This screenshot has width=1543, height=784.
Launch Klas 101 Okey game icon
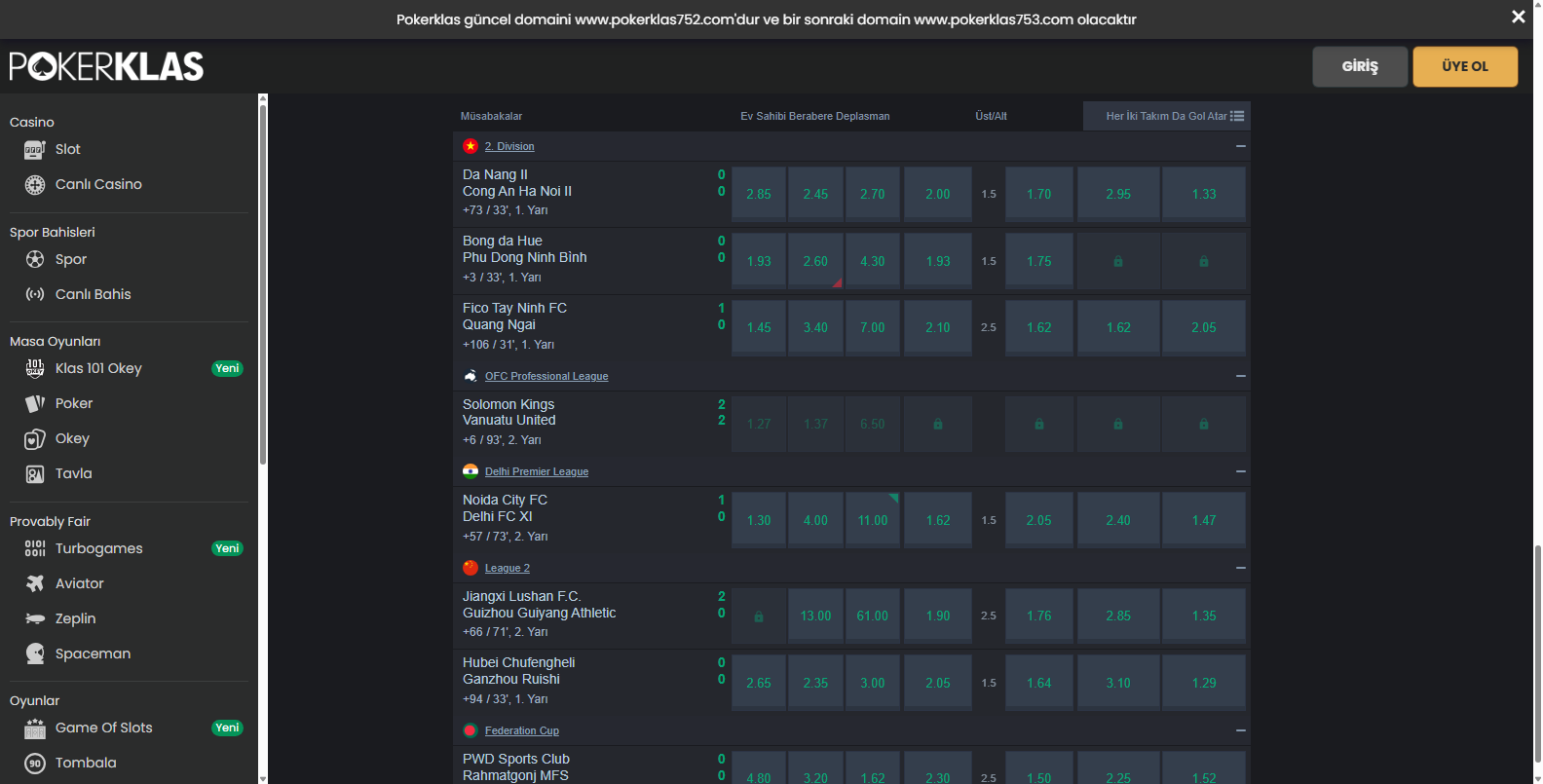(x=35, y=368)
